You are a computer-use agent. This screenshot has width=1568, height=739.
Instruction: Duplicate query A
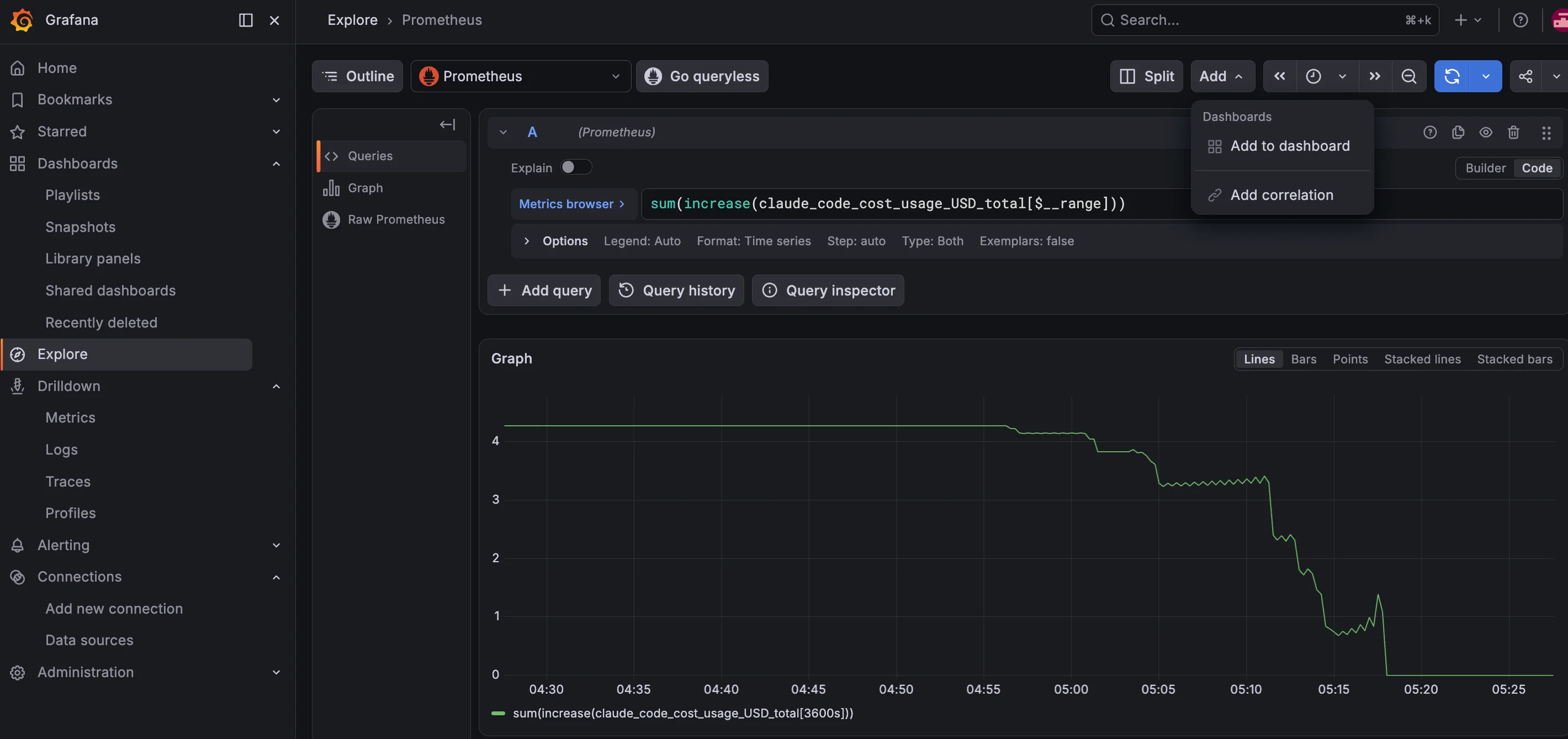point(1457,132)
